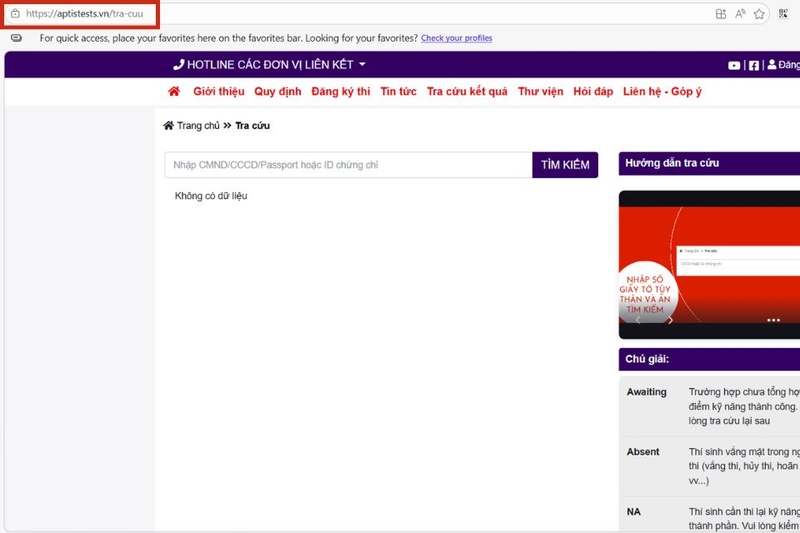Click the Đăng nhập link in header
The width and height of the screenshot is (800, 533).
click(789, 65)
